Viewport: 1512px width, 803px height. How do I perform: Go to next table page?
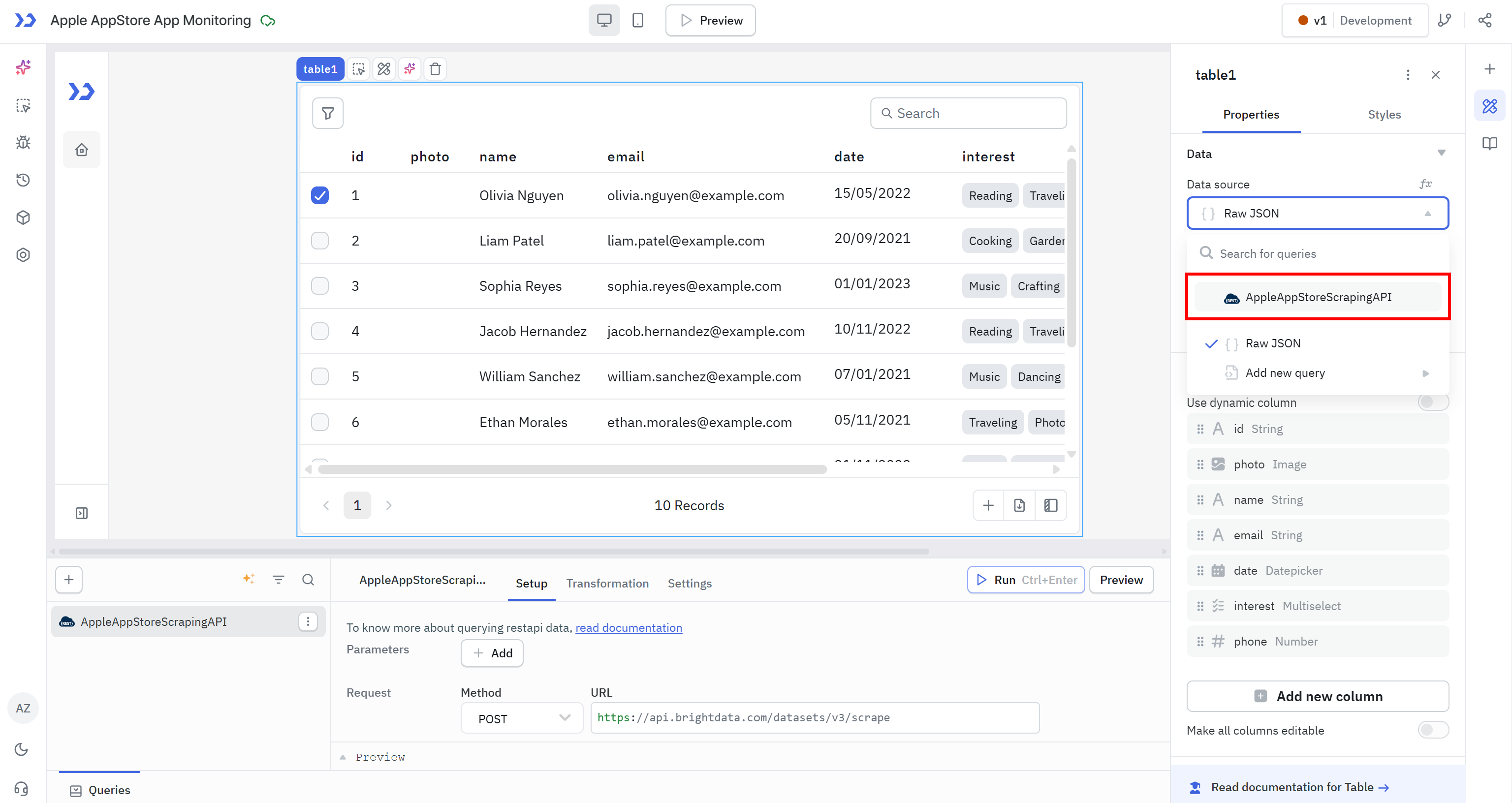388,505
